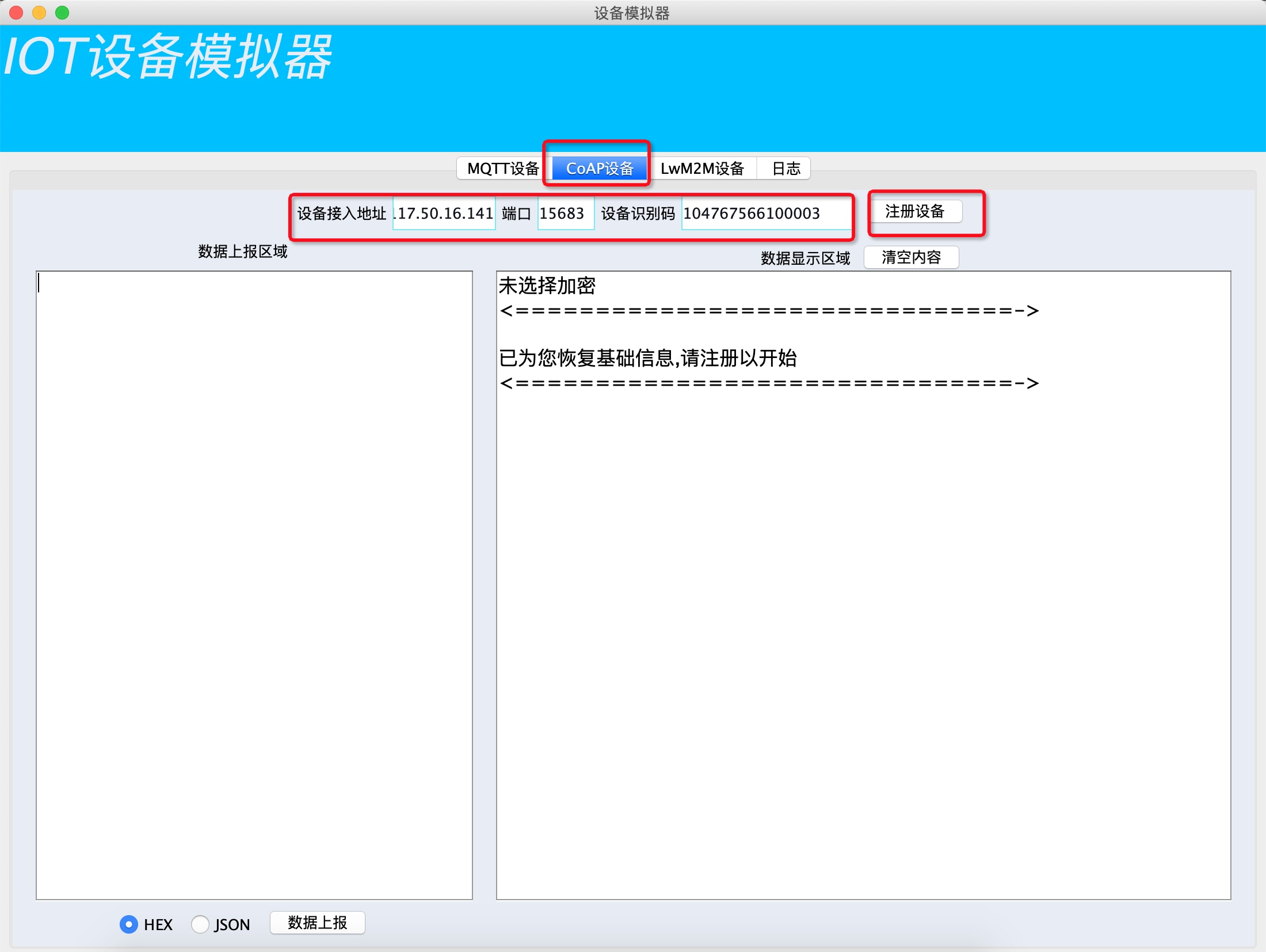This screenshot has height=952, width=1266.
Task: Select the JSON radio option
Action: [200, 924]
